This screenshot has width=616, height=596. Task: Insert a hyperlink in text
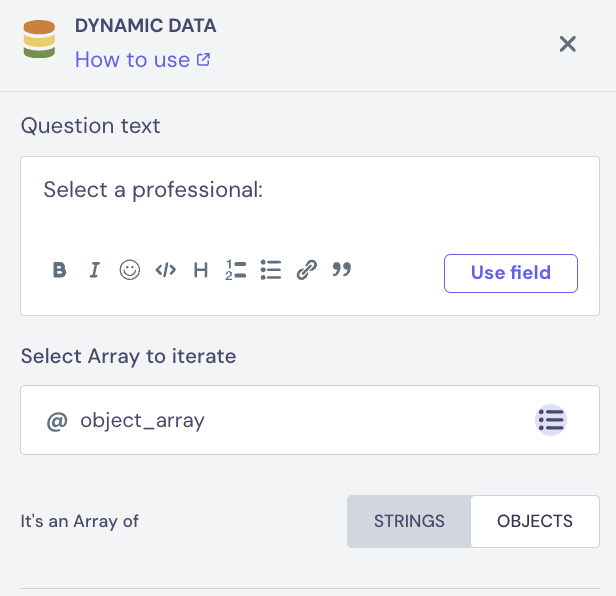tap(307, 270)
